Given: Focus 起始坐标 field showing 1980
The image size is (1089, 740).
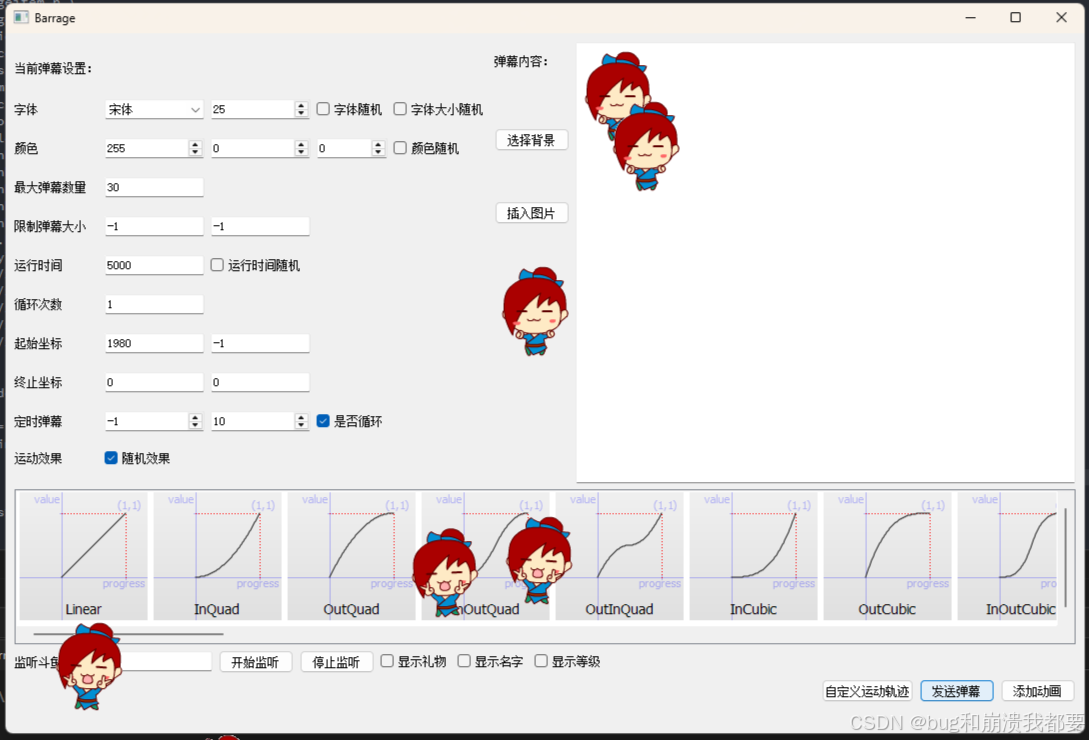Looking at the screenshot, I should point(154,343).
